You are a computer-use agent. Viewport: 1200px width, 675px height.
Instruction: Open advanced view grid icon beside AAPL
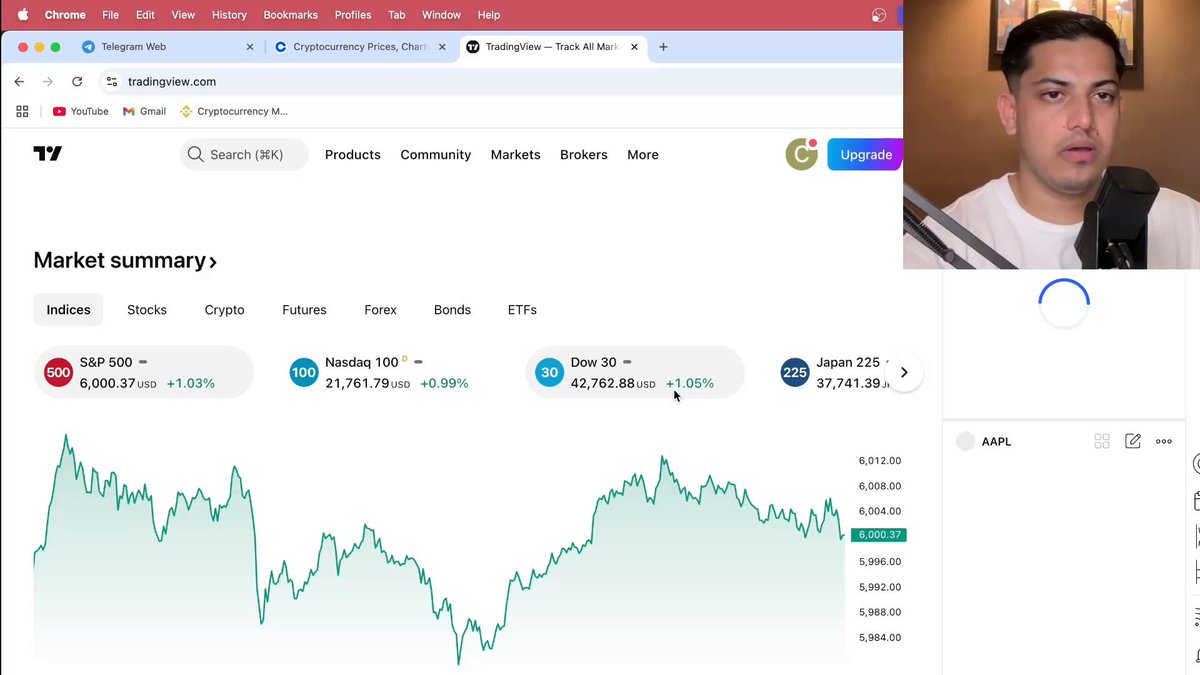pyautogui.click(x=1102, y=441)
